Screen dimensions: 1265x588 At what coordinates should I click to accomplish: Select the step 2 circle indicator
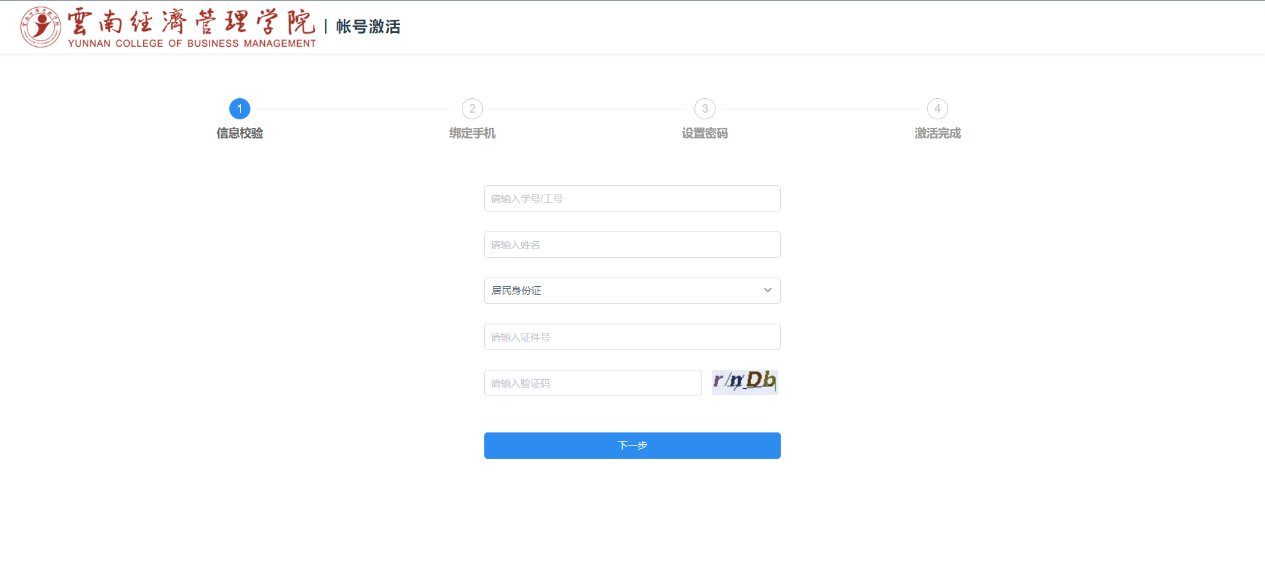tap(472, 109)
